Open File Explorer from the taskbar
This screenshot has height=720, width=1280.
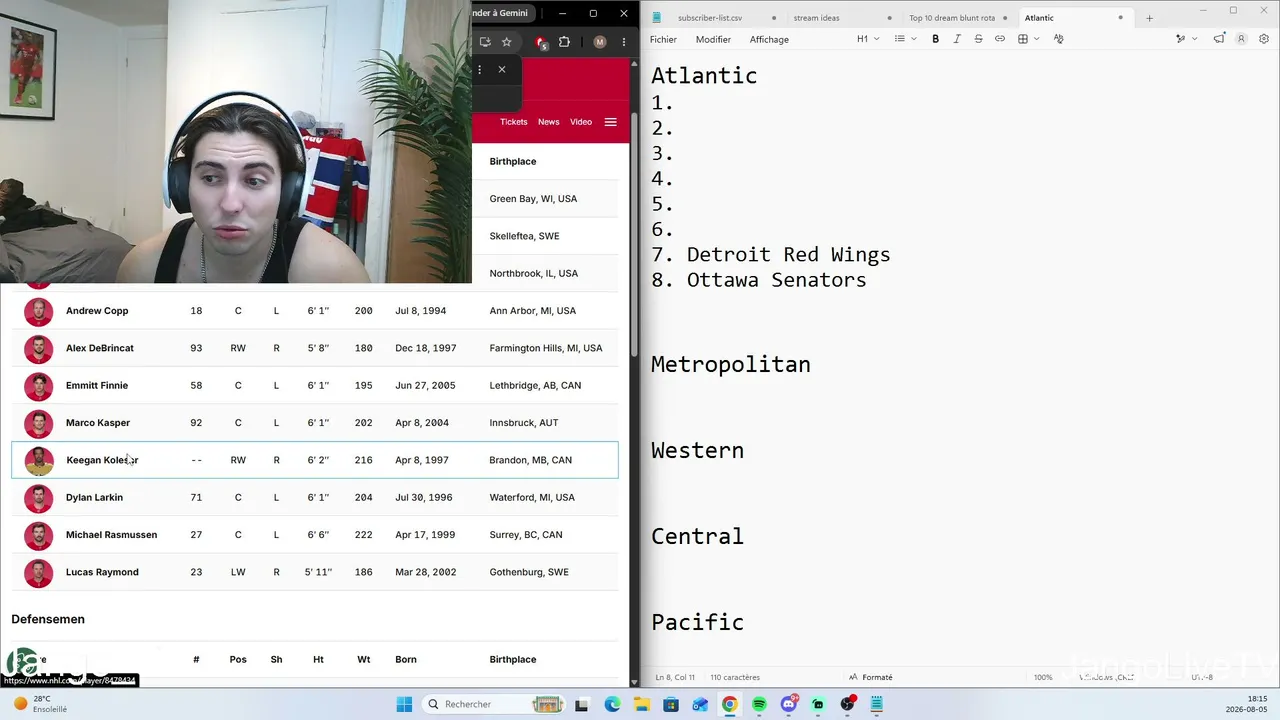(x=641, y=704)
